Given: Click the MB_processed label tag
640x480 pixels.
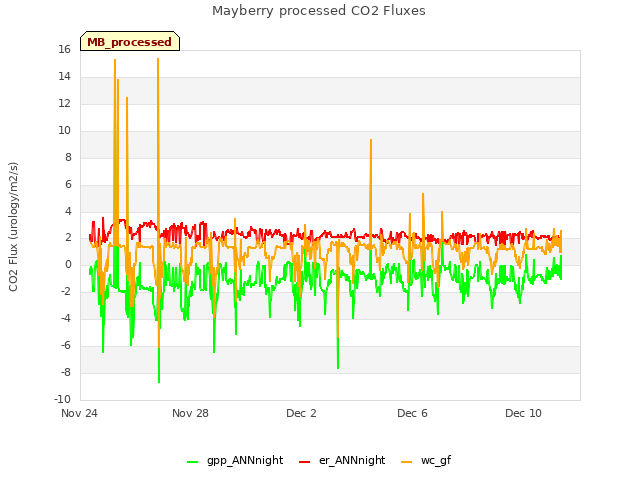Looking at the screenshot, I should [x=130, y=41].
